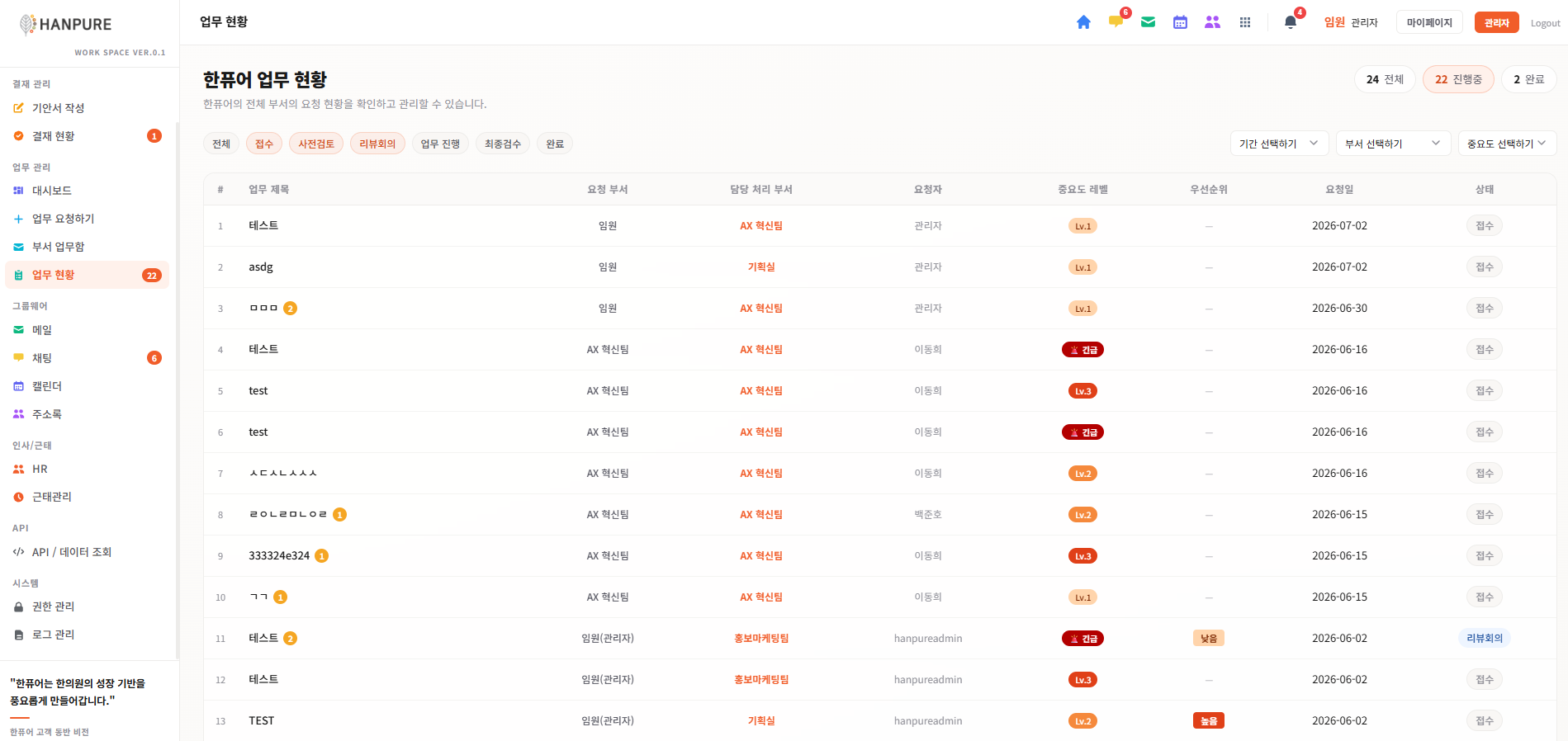1568x741 pixels.
Task: Toggle the 사전검토 status filter chip
Action: click(316, 144)
